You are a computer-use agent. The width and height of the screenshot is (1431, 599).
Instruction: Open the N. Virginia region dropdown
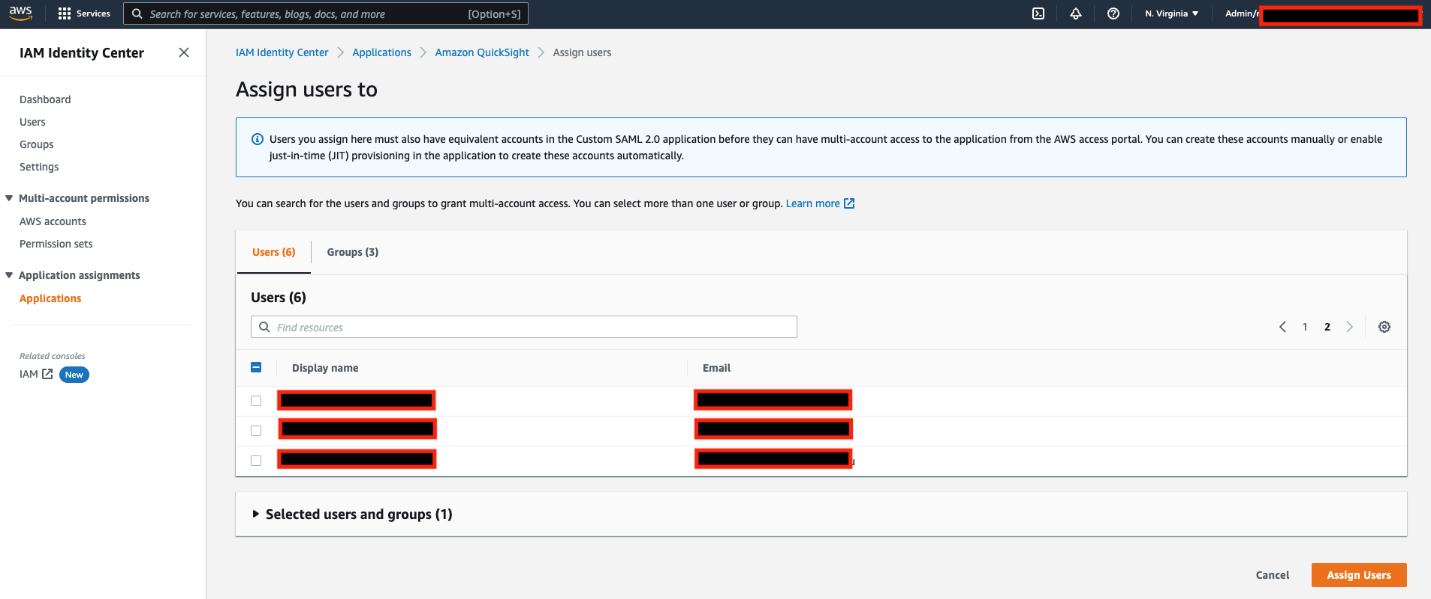click(1171, 14)
